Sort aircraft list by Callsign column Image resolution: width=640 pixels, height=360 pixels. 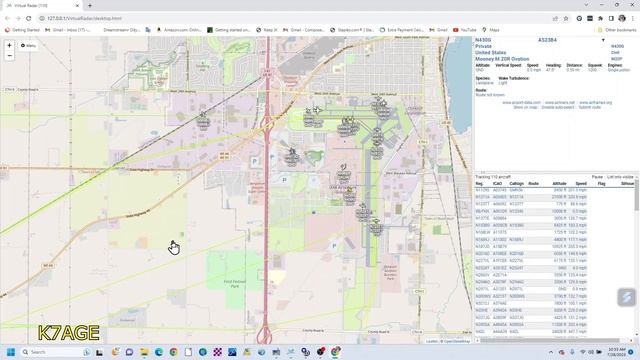click(516, 184)
